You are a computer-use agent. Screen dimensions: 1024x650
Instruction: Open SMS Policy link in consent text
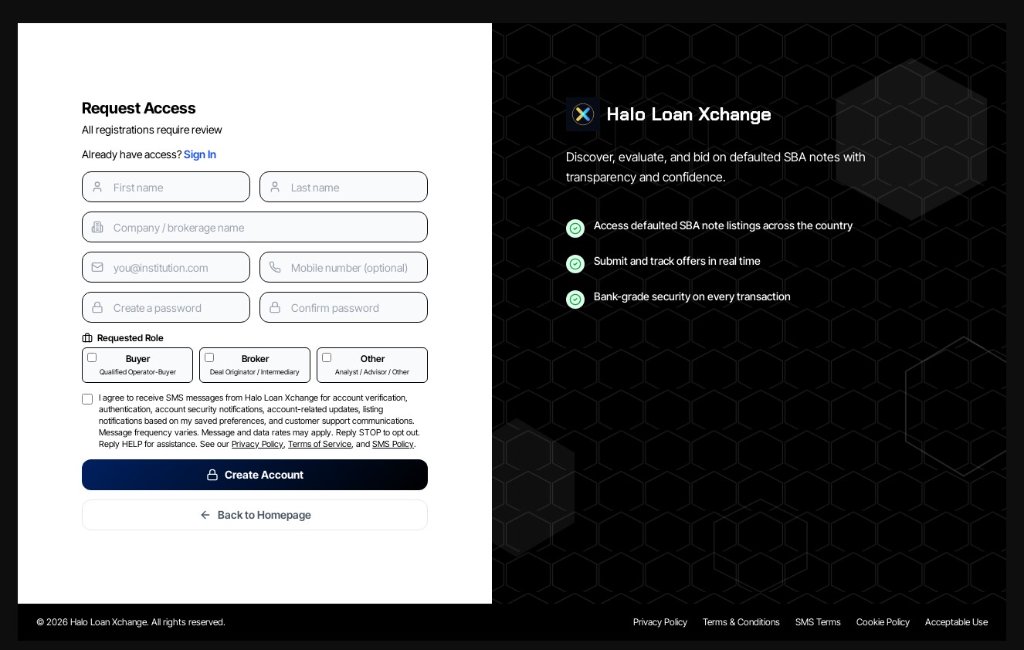coord(392,444)
